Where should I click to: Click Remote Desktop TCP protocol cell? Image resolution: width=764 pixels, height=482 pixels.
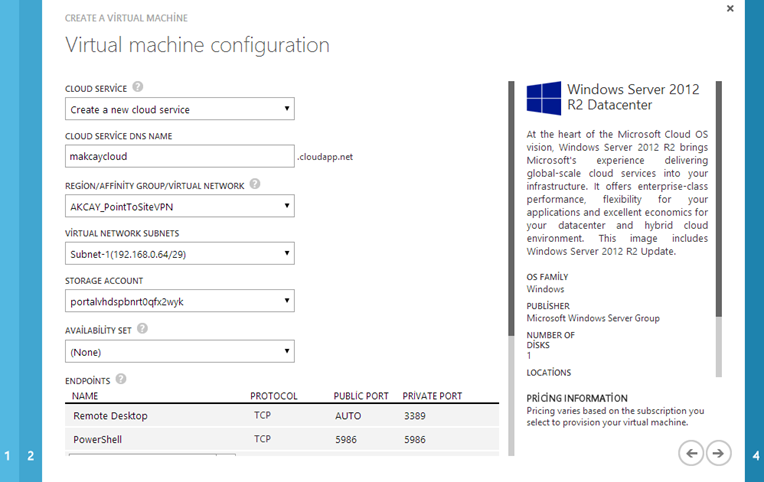point(262,415)
